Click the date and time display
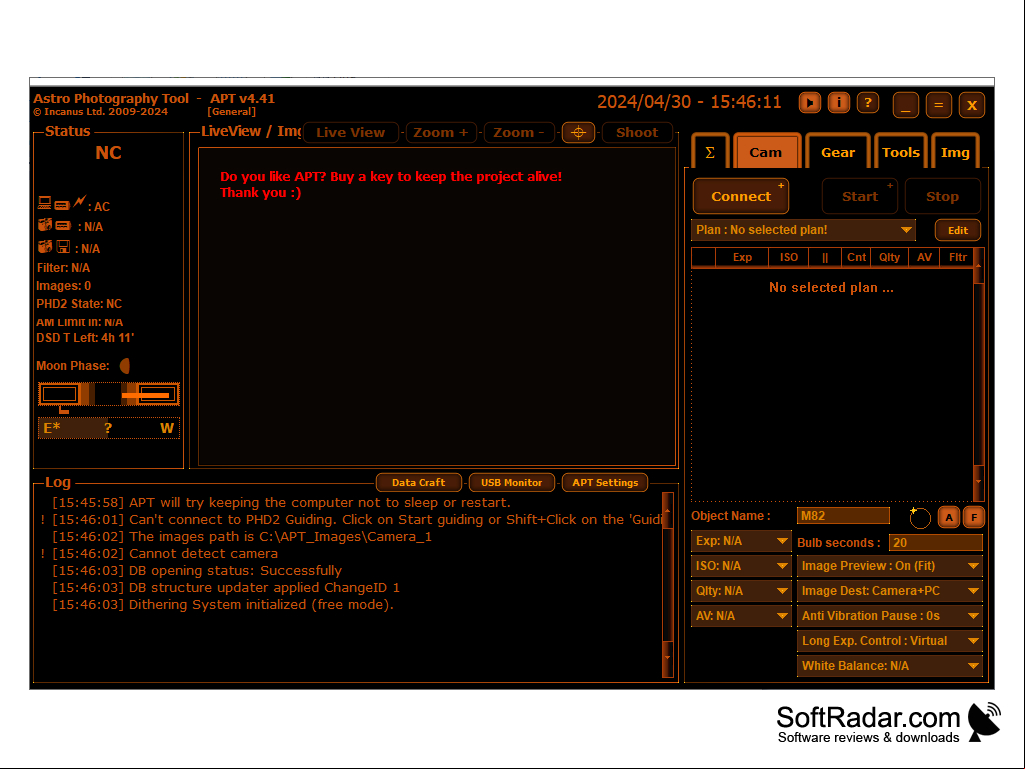The image size is (1025, 769). point(689,103)
